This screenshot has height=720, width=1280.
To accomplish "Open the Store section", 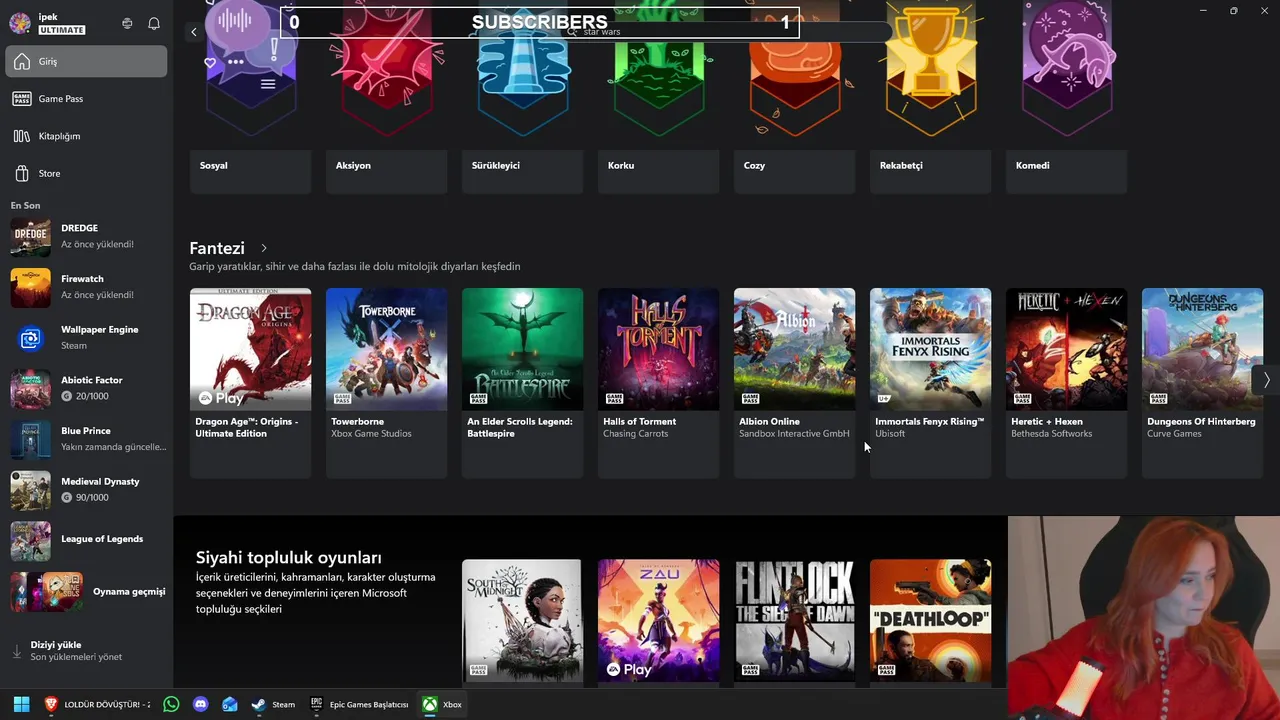I will [86, 173].
